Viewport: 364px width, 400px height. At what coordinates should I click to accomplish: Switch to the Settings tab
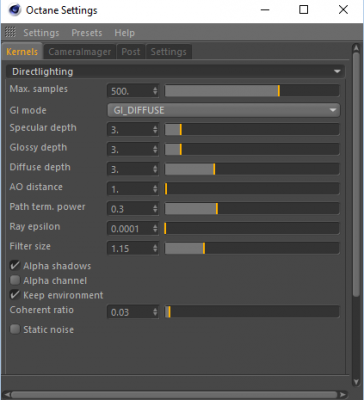[x=169, y=52]
